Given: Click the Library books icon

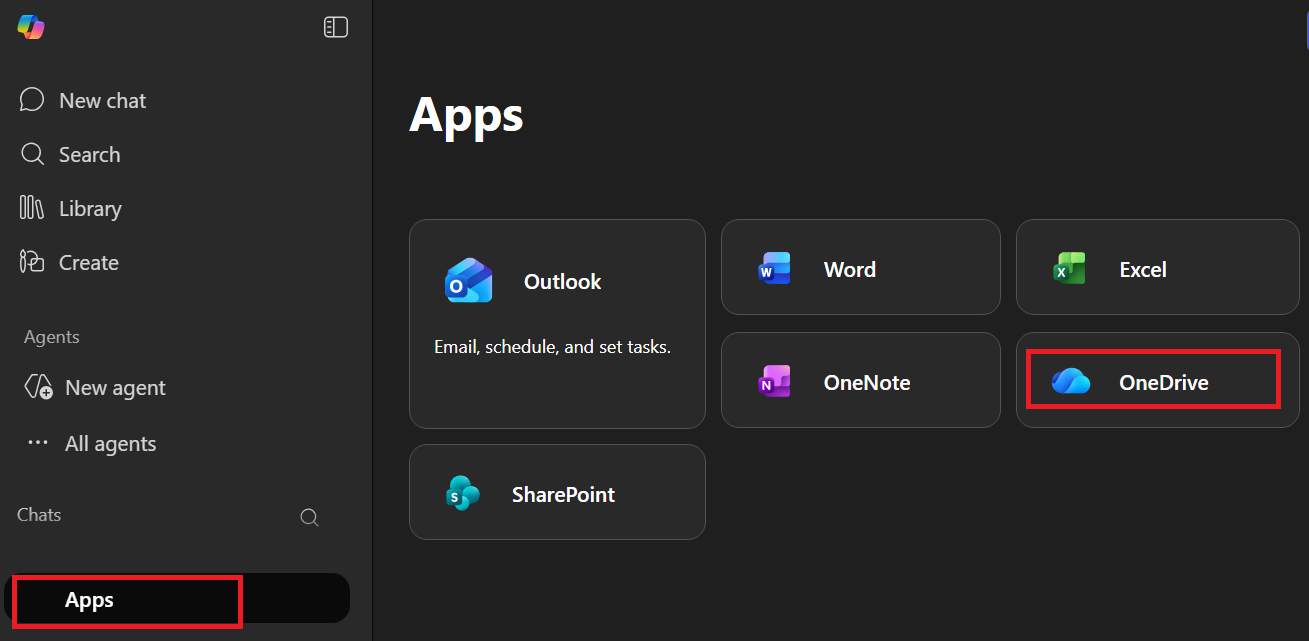Looking at the screenshot, I should coord(32,208).
